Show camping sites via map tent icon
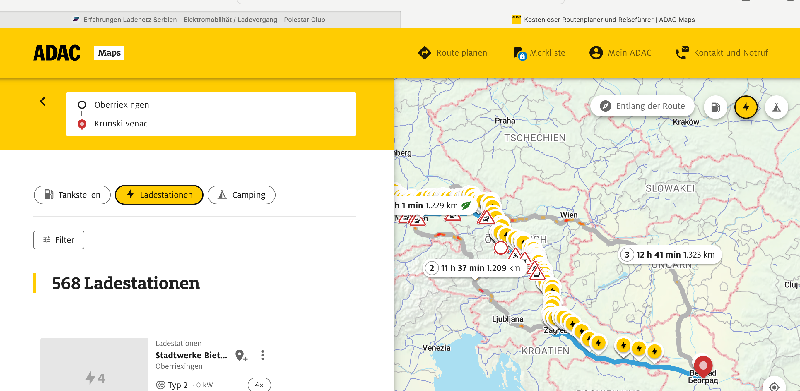800x391 pixels. [776, 108]
